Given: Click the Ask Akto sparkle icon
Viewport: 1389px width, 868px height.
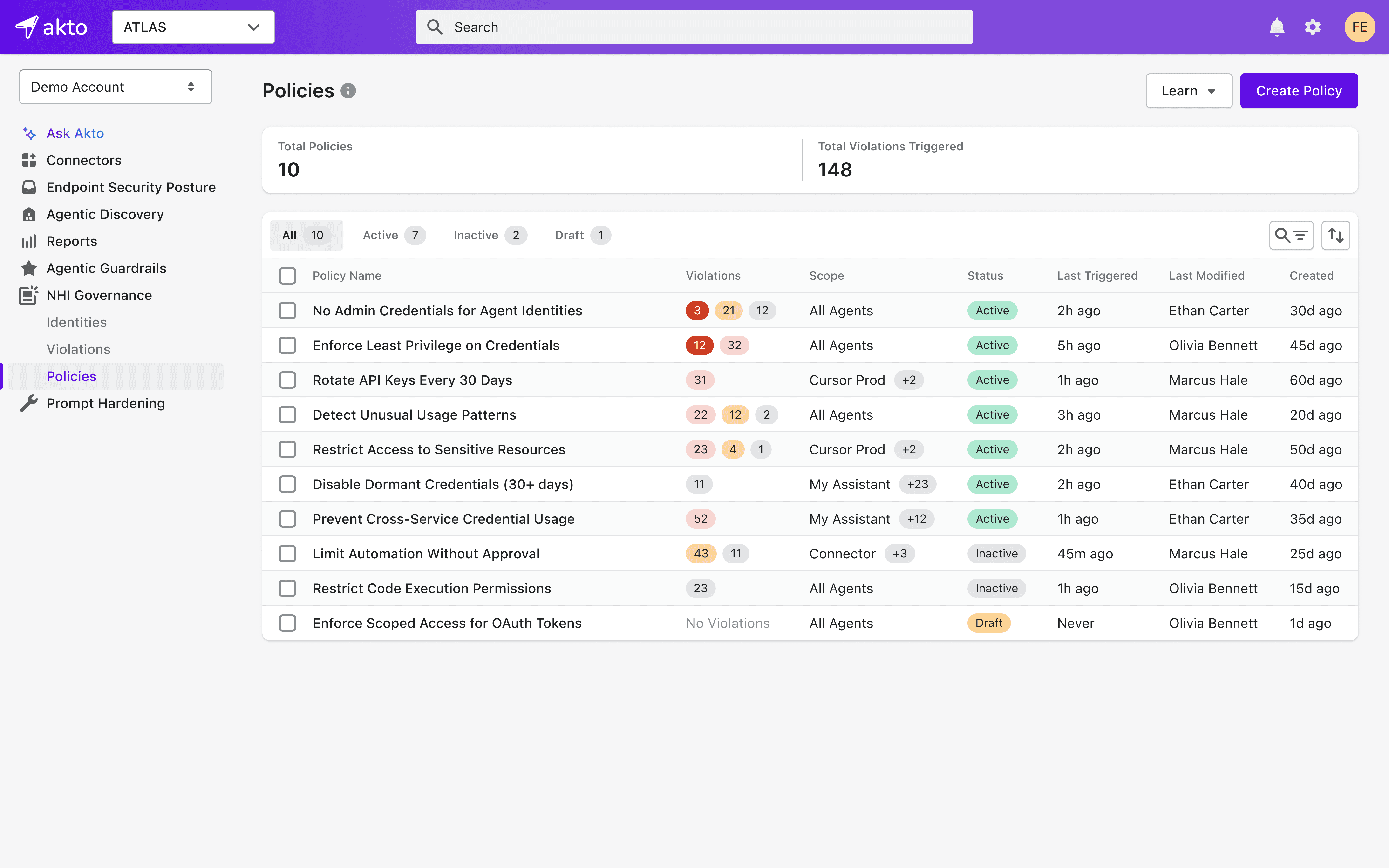Looking at the screenshot, I should [x=29, y=134].
